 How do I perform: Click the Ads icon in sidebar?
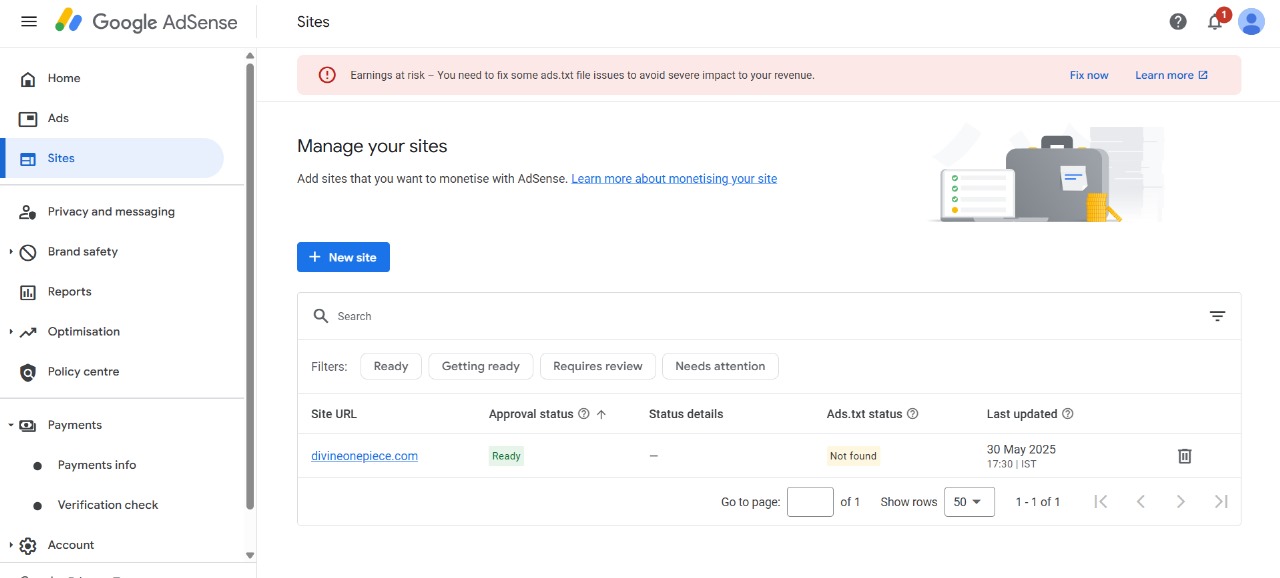point(28,118)
